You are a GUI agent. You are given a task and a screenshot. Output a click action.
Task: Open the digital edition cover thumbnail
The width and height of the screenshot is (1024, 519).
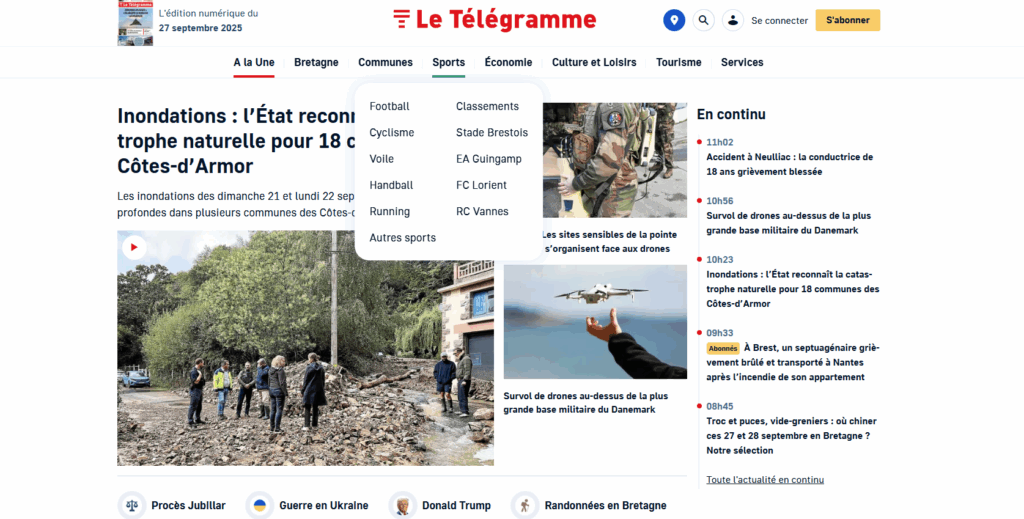pyautogui.click(x=135, y=23)
